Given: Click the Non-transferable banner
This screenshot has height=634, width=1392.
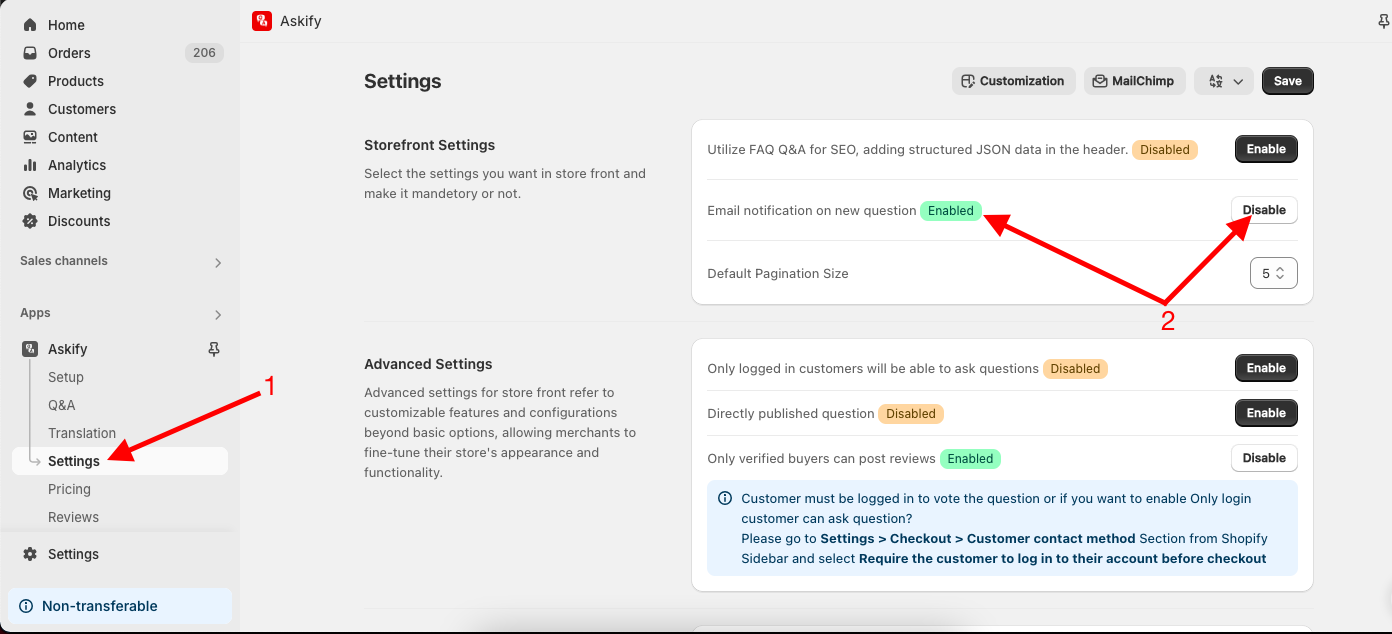Looking at the screenshot, I should point(120,606).
